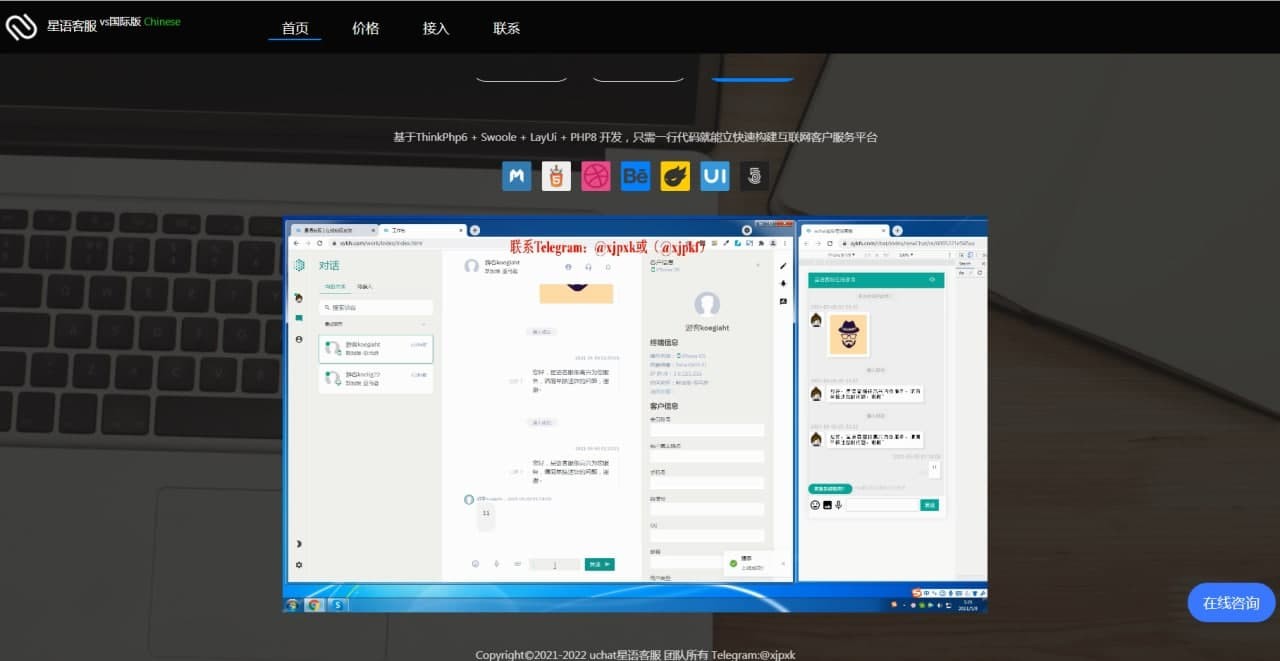Screen dimensions: 1280x661
Task: Click the Telegram contact text in the screenshot
Action: pyautogui.click(x=607, y=247)
